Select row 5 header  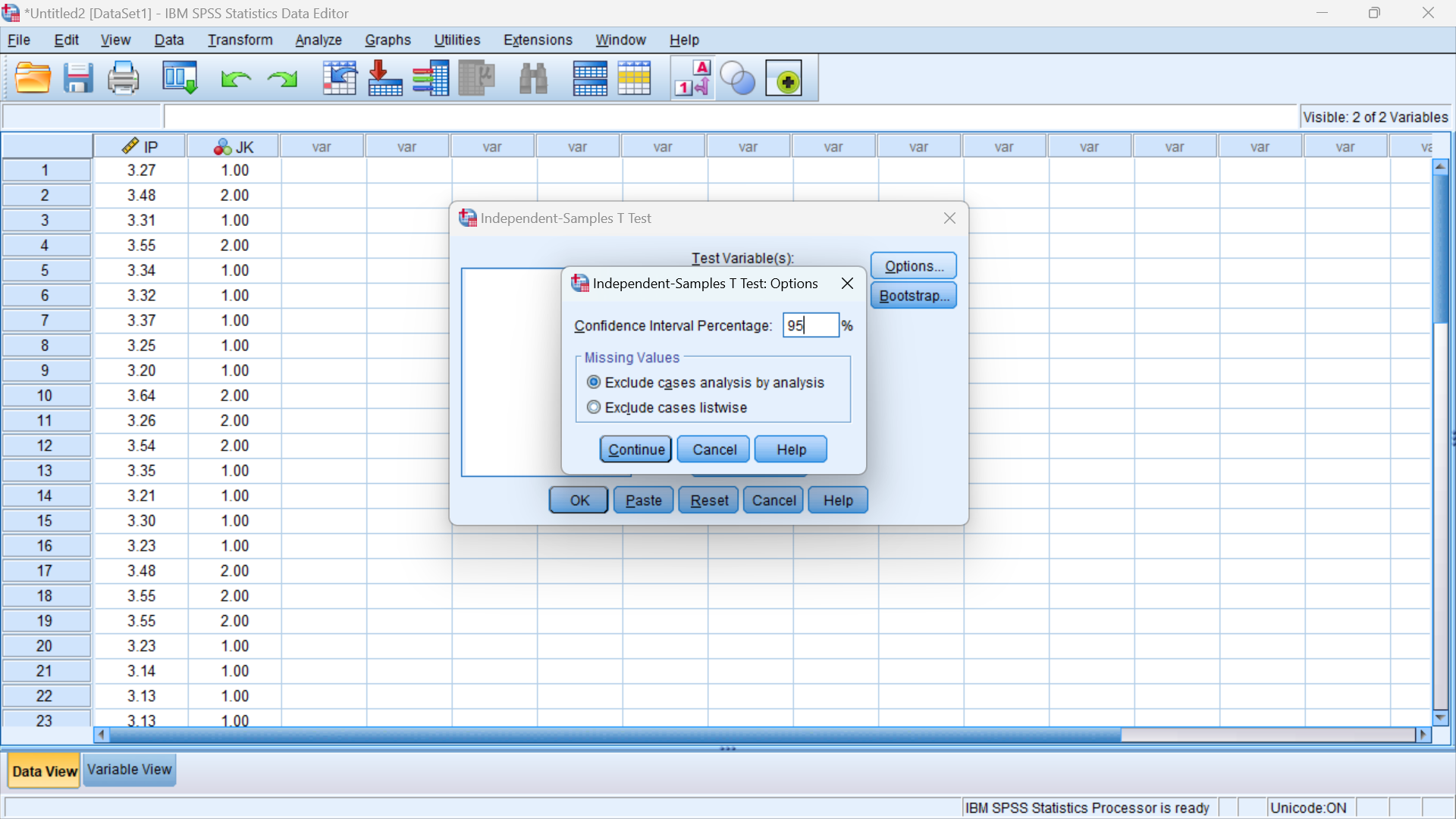tap(45, 271)
